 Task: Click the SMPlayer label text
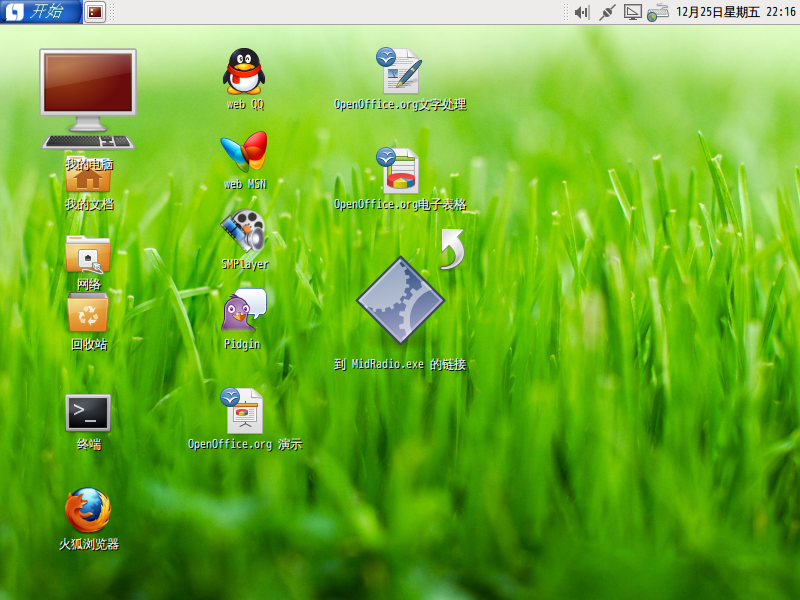coord(245,264)
